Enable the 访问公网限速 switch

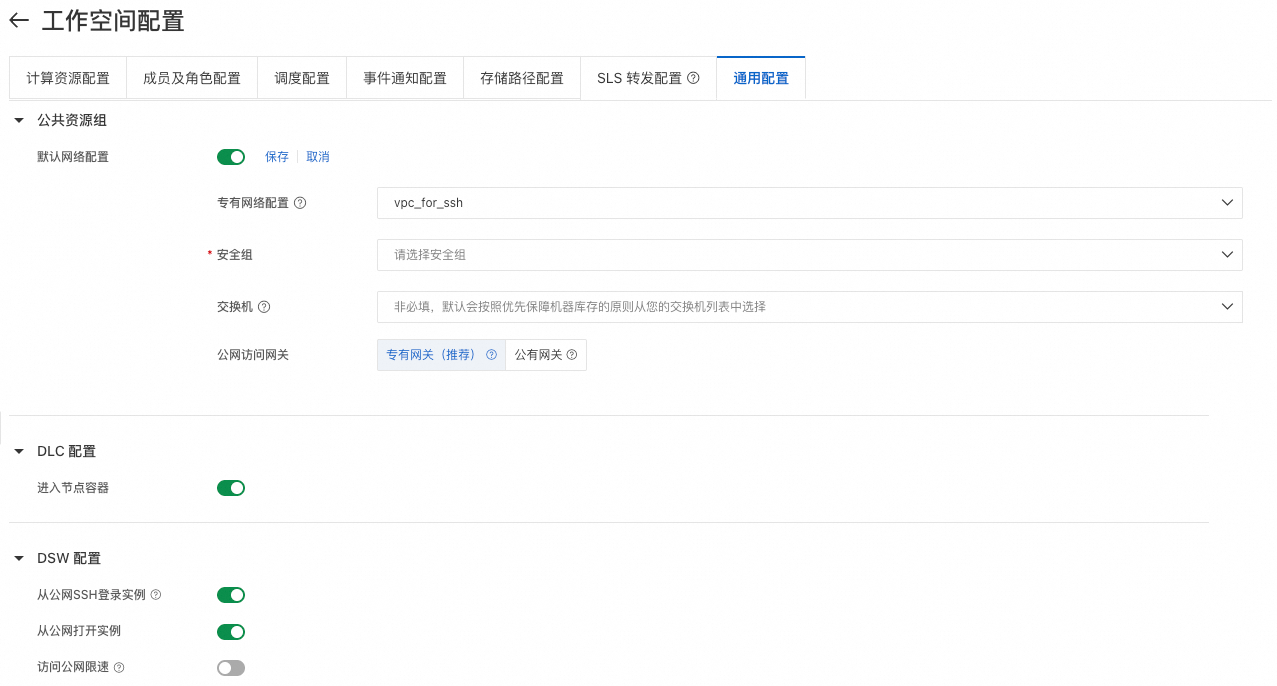click(x=231, y=667)
